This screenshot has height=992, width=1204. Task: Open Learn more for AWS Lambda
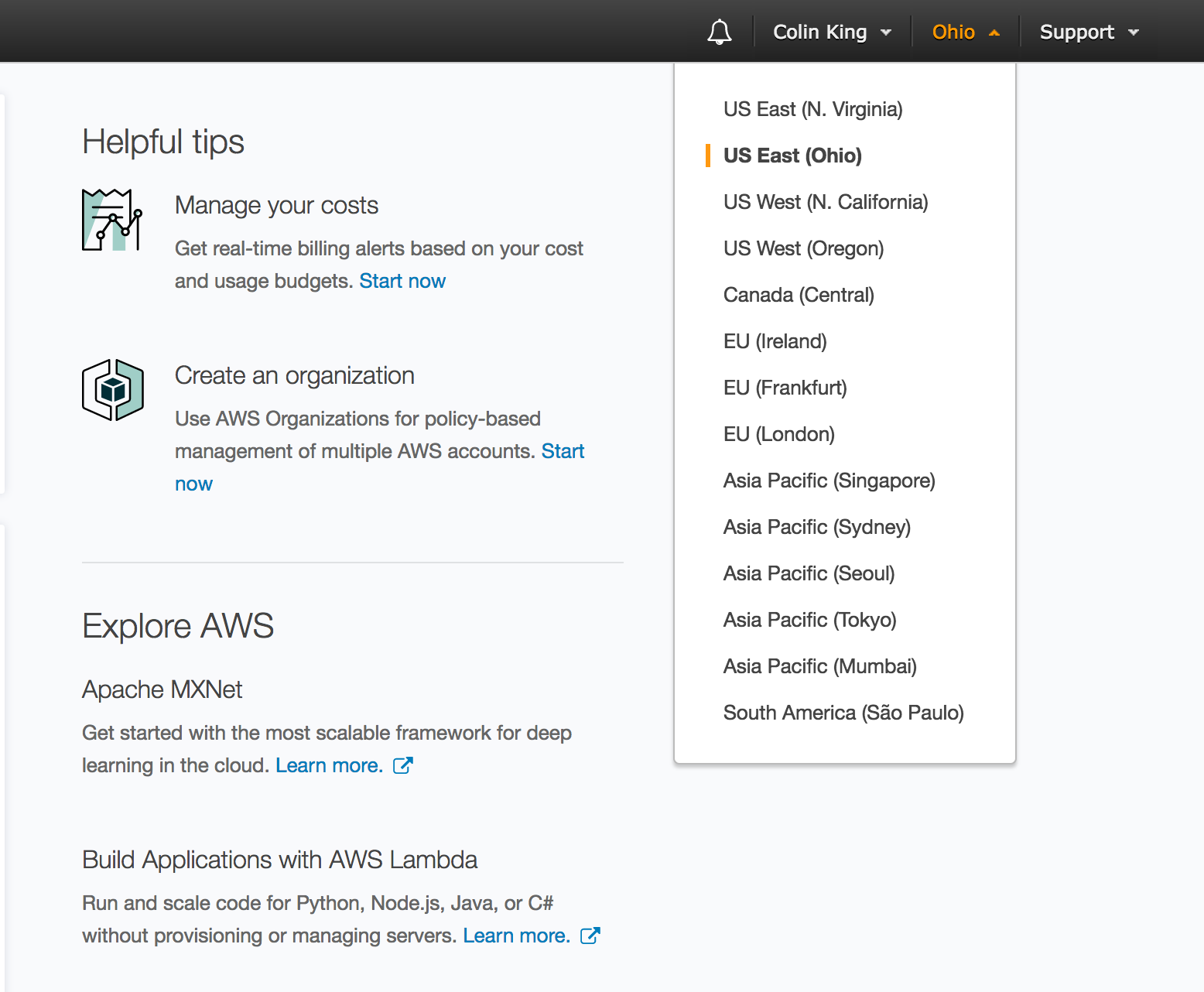point(516,936)
